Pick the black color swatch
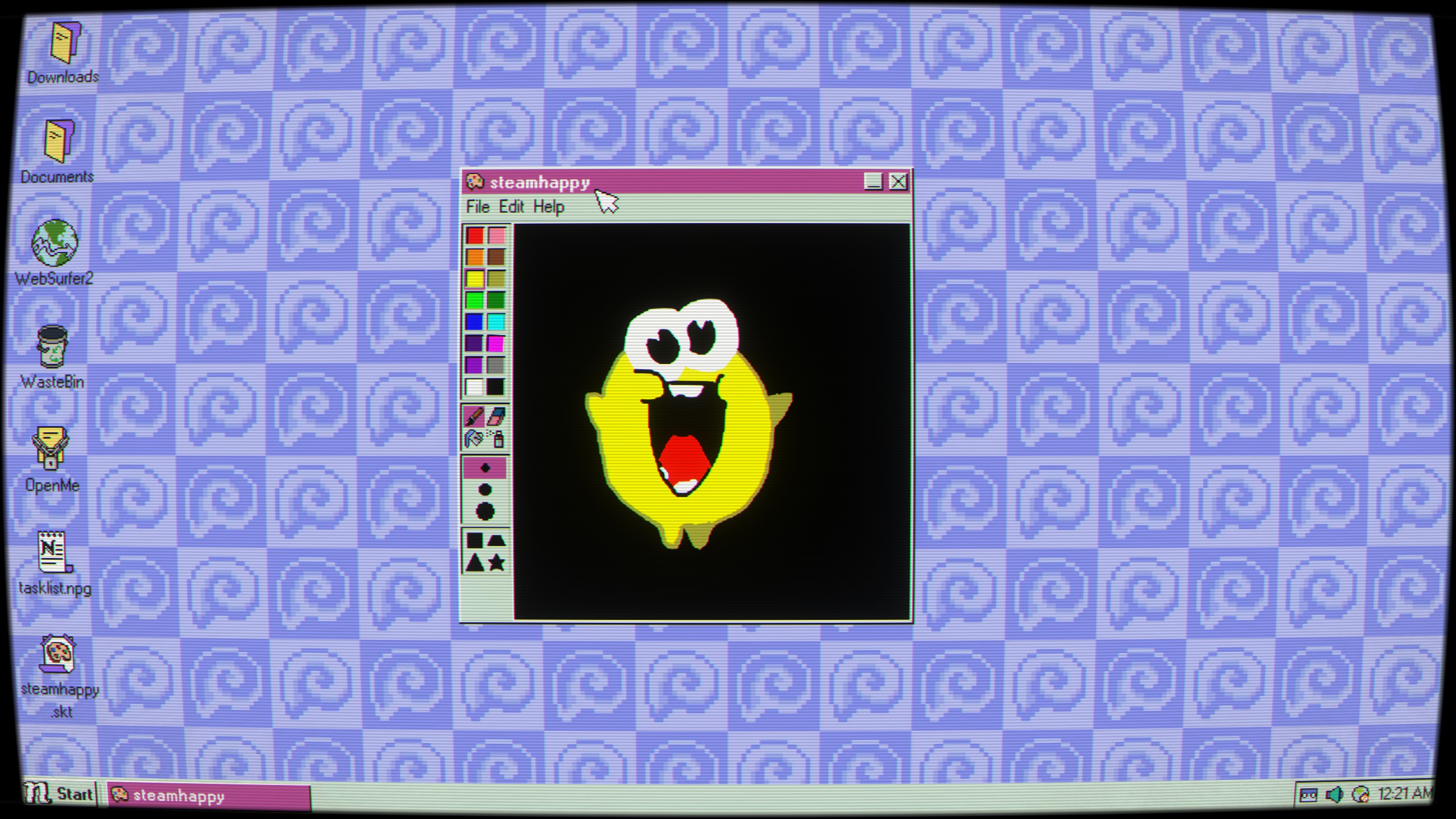The width and height of the screenshot is (1456, 819). 496,387
